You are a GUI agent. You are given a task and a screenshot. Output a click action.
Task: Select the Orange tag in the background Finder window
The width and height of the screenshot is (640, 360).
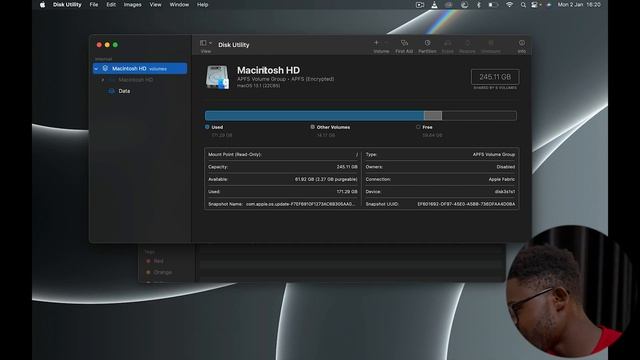click(163, 272)
